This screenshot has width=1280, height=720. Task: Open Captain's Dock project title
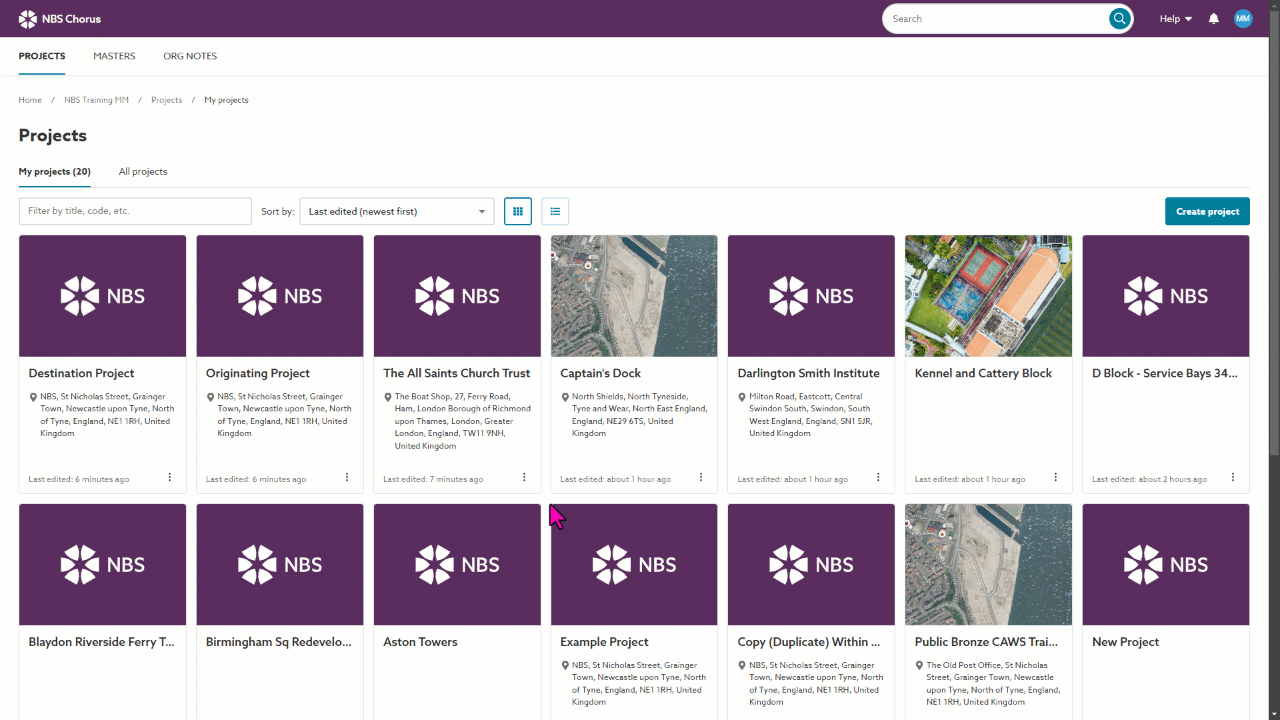click(x=600, y=373)
